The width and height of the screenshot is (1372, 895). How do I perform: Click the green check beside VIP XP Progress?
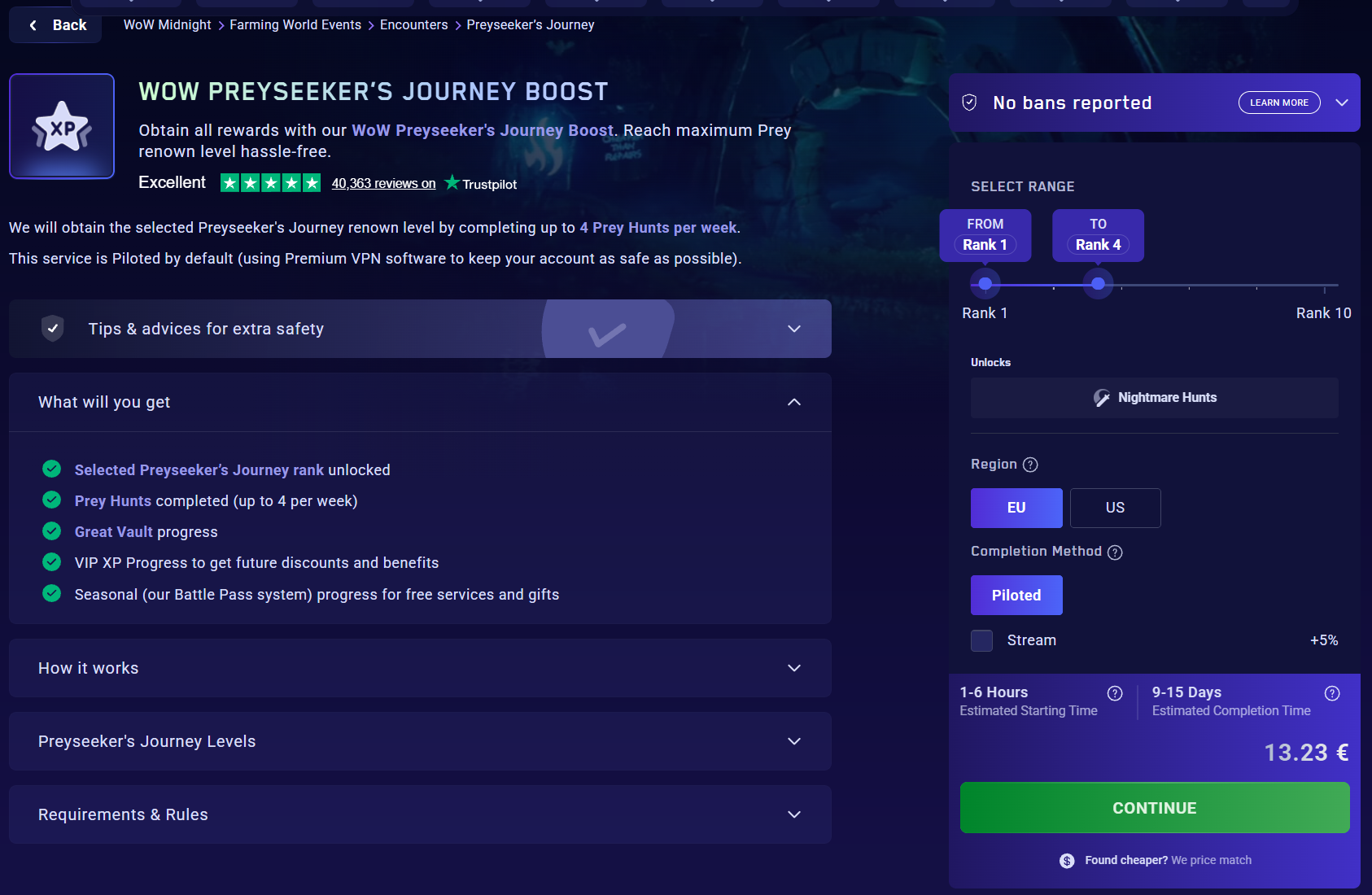coord(51,562)
